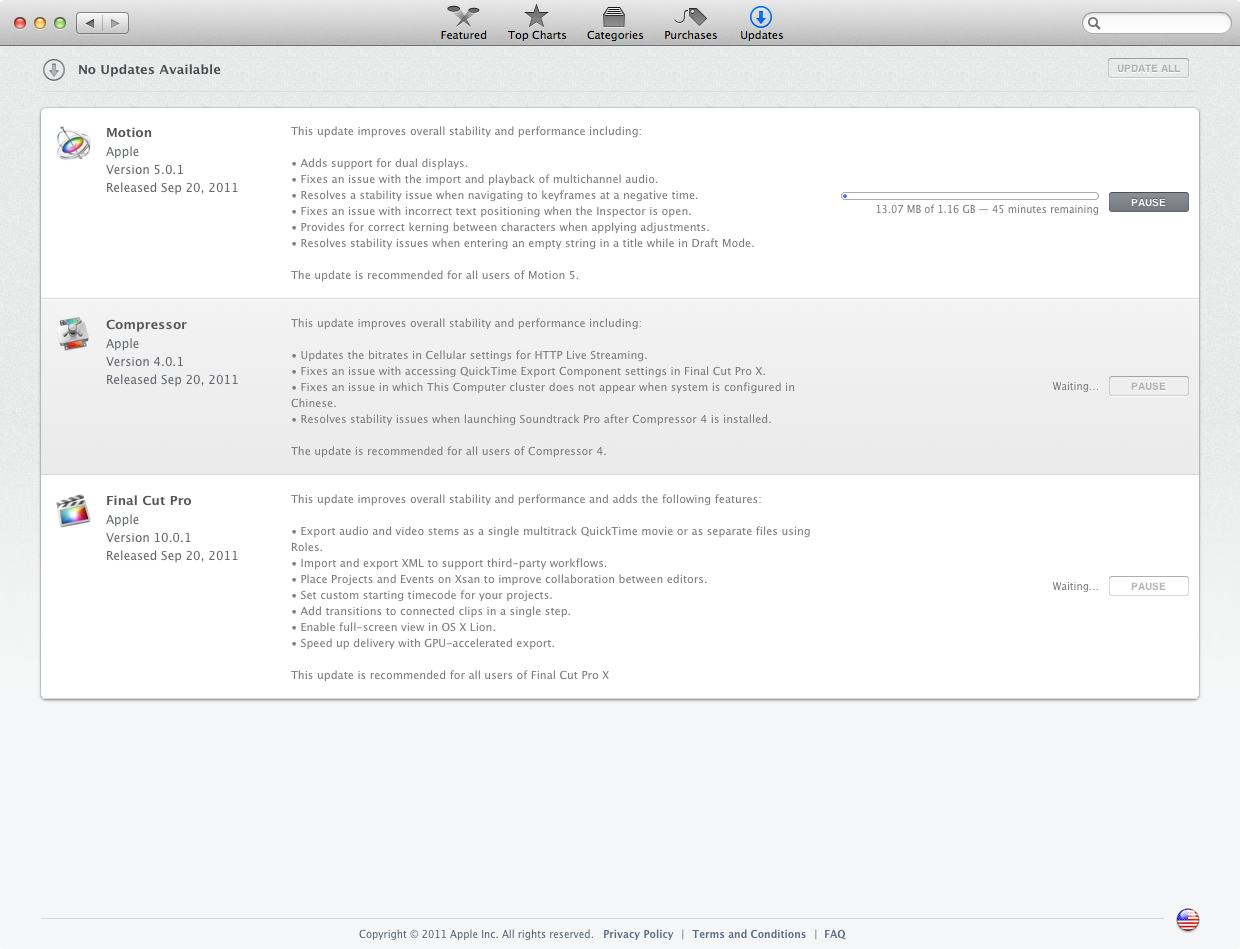This screenshot has height=949, width=1240.
Task: Click 'Updates the bitrates in Cellular settings' line
Action: 469,355
